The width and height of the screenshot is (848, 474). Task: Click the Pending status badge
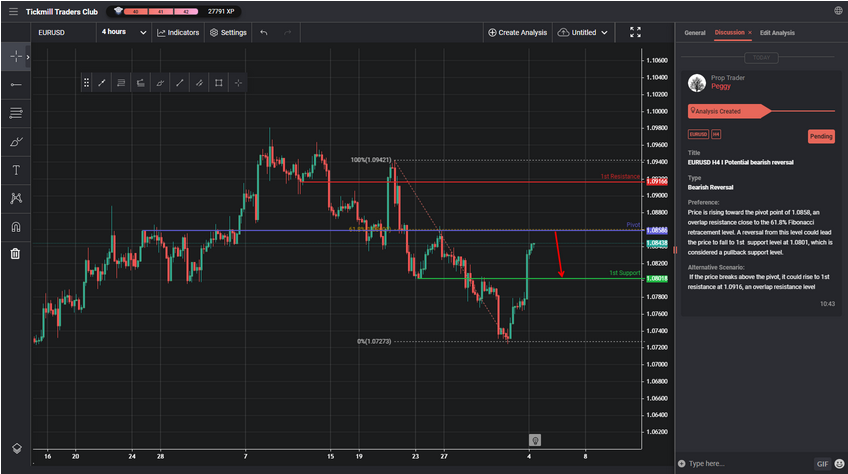click(821, 136)
